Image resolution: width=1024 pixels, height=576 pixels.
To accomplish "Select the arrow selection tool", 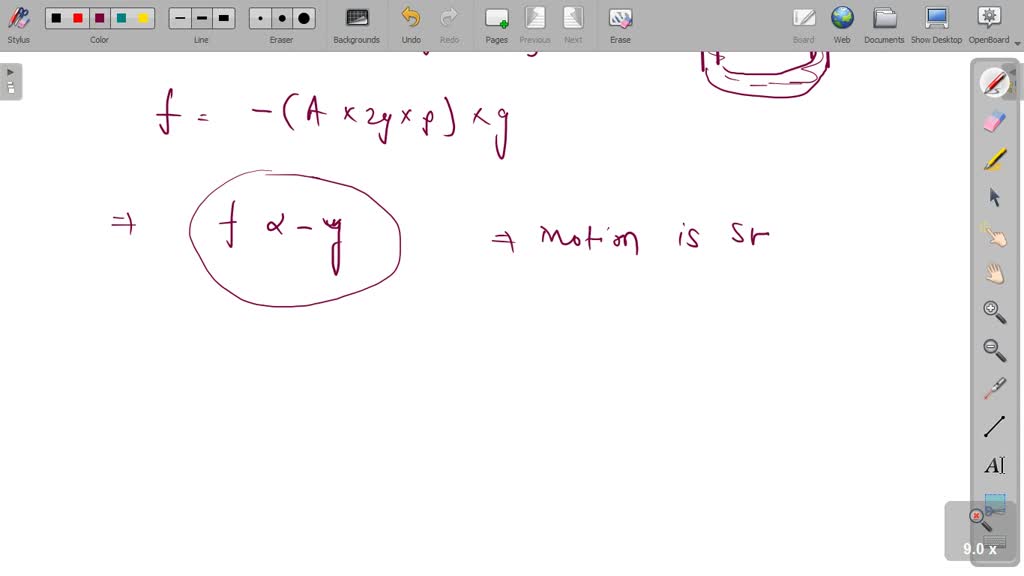I will point(994,197).
